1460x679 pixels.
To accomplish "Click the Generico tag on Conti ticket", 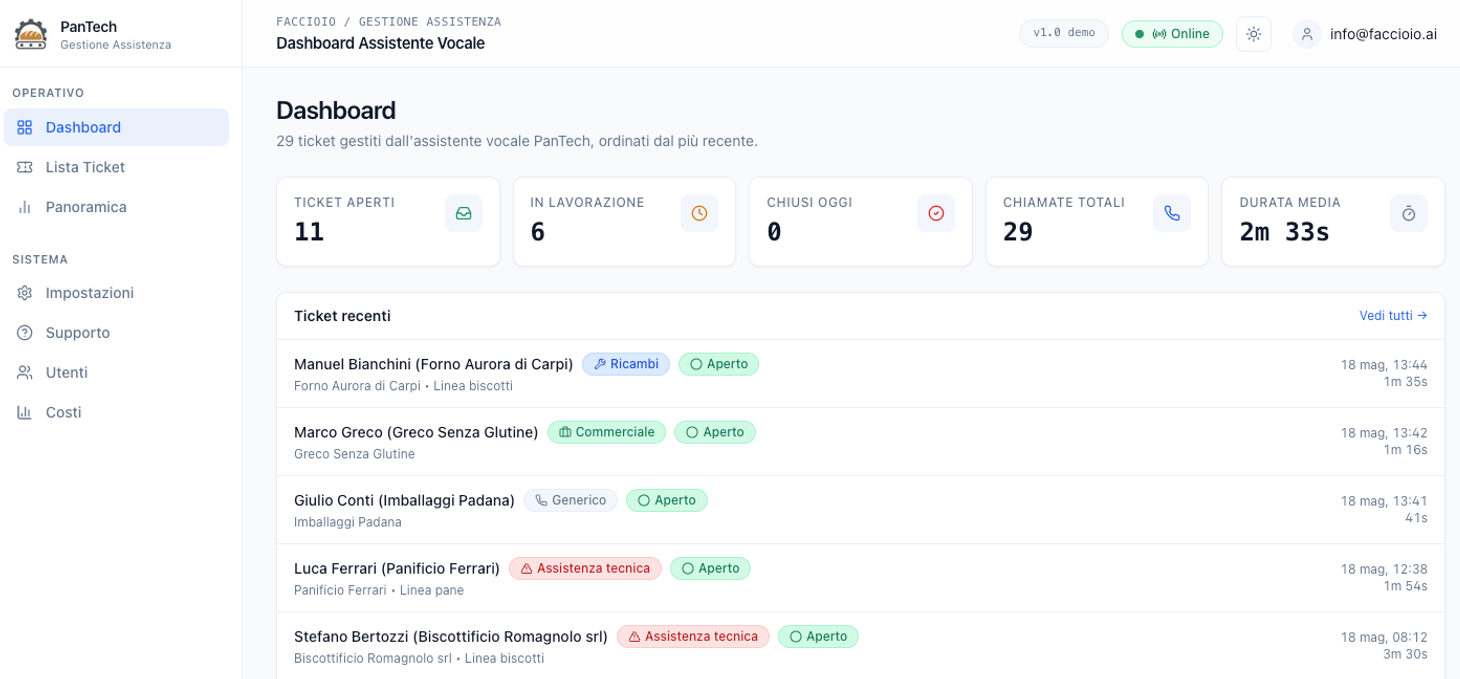I will click(570, 500).
